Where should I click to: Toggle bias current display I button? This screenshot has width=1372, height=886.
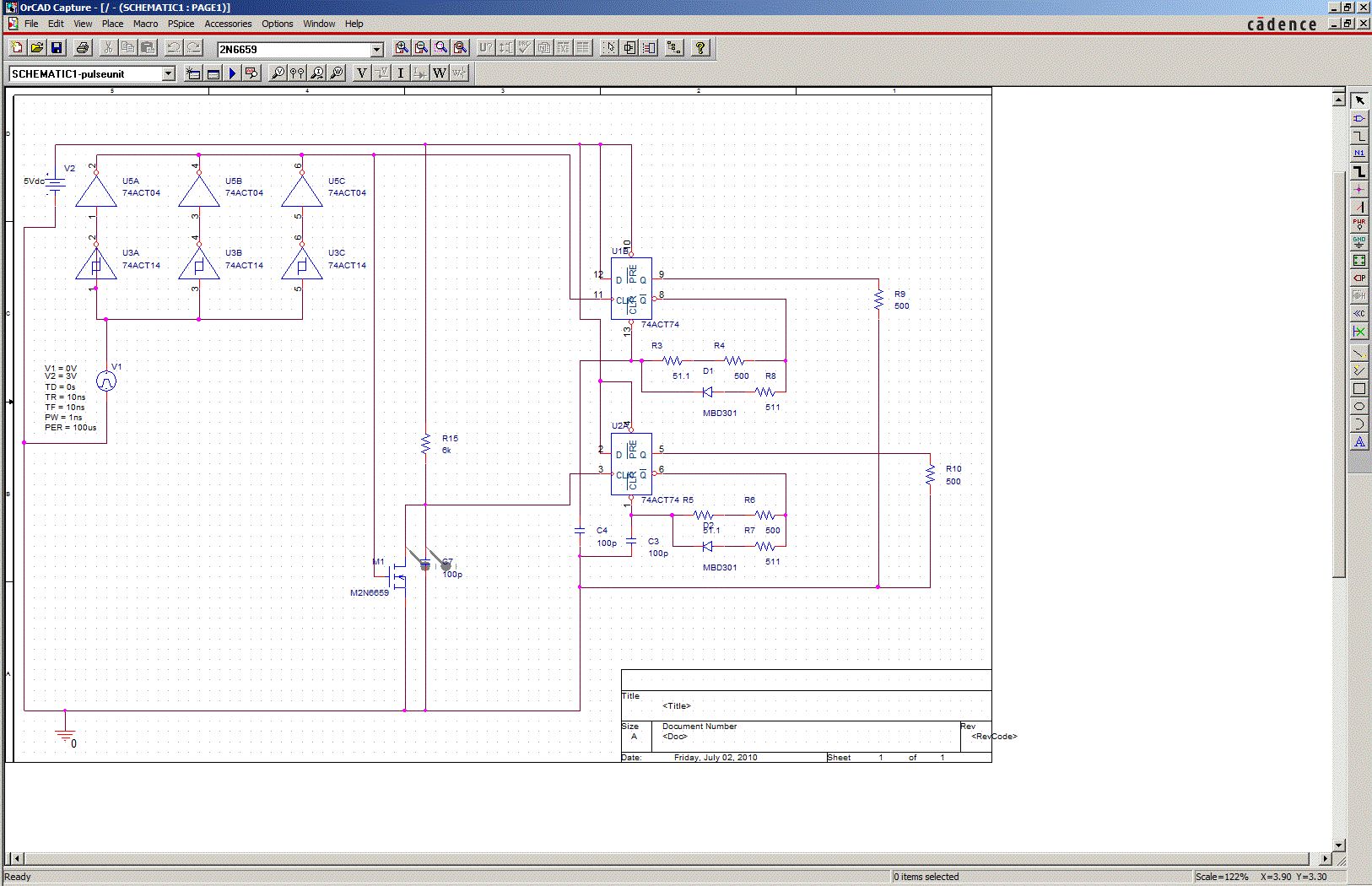coord(401,73)
